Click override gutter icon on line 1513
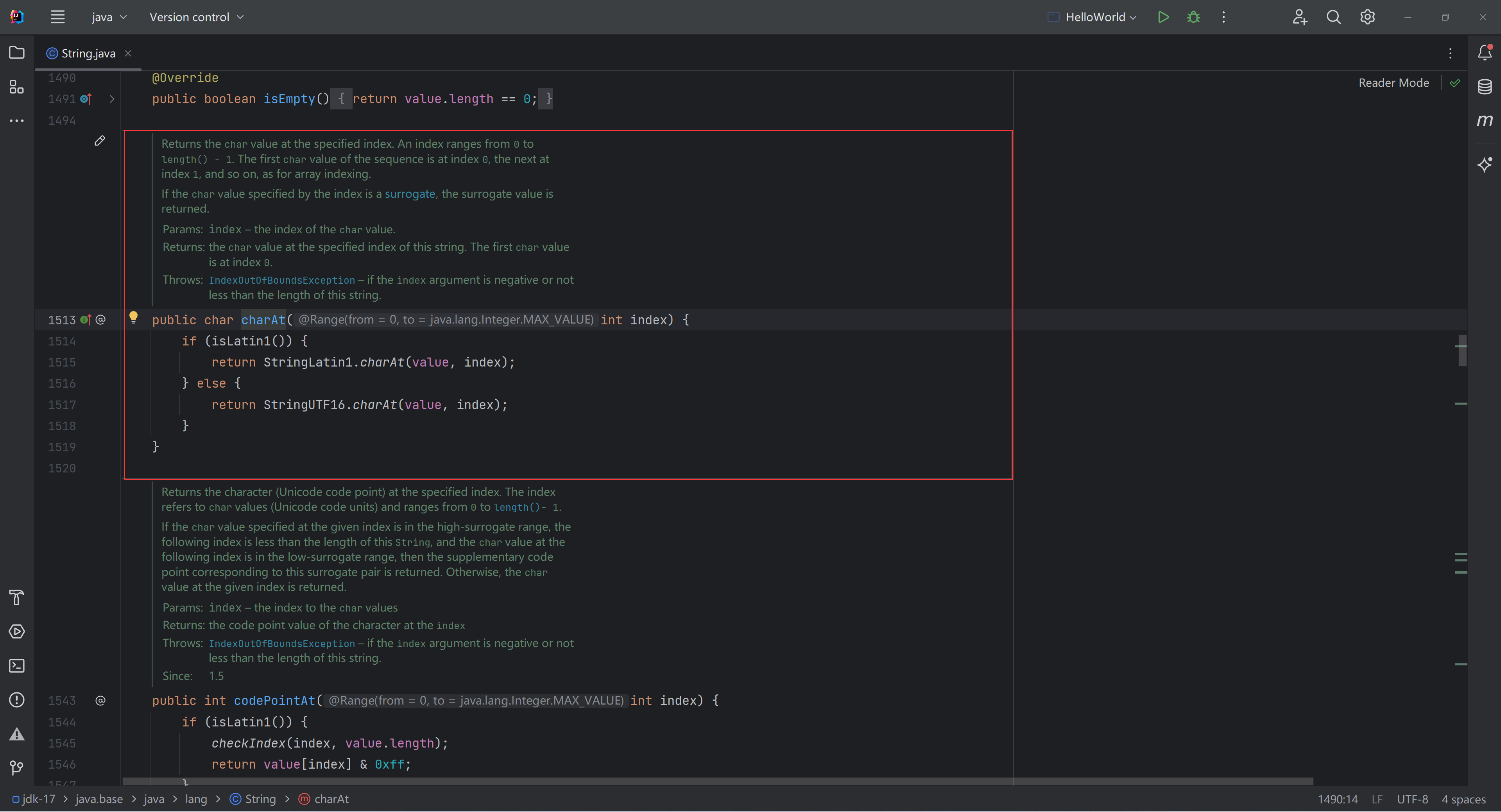 pyautogui.click(x=86, y=319)
